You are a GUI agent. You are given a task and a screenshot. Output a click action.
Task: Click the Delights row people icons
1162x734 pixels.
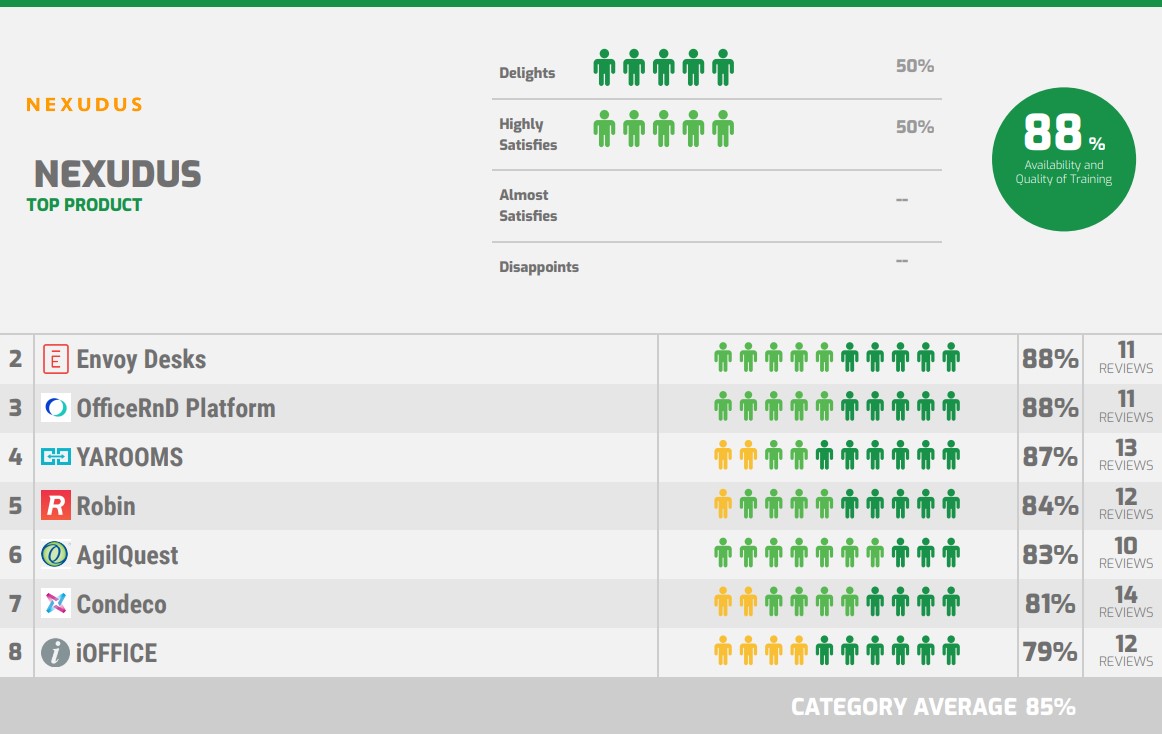pos(663,67)
